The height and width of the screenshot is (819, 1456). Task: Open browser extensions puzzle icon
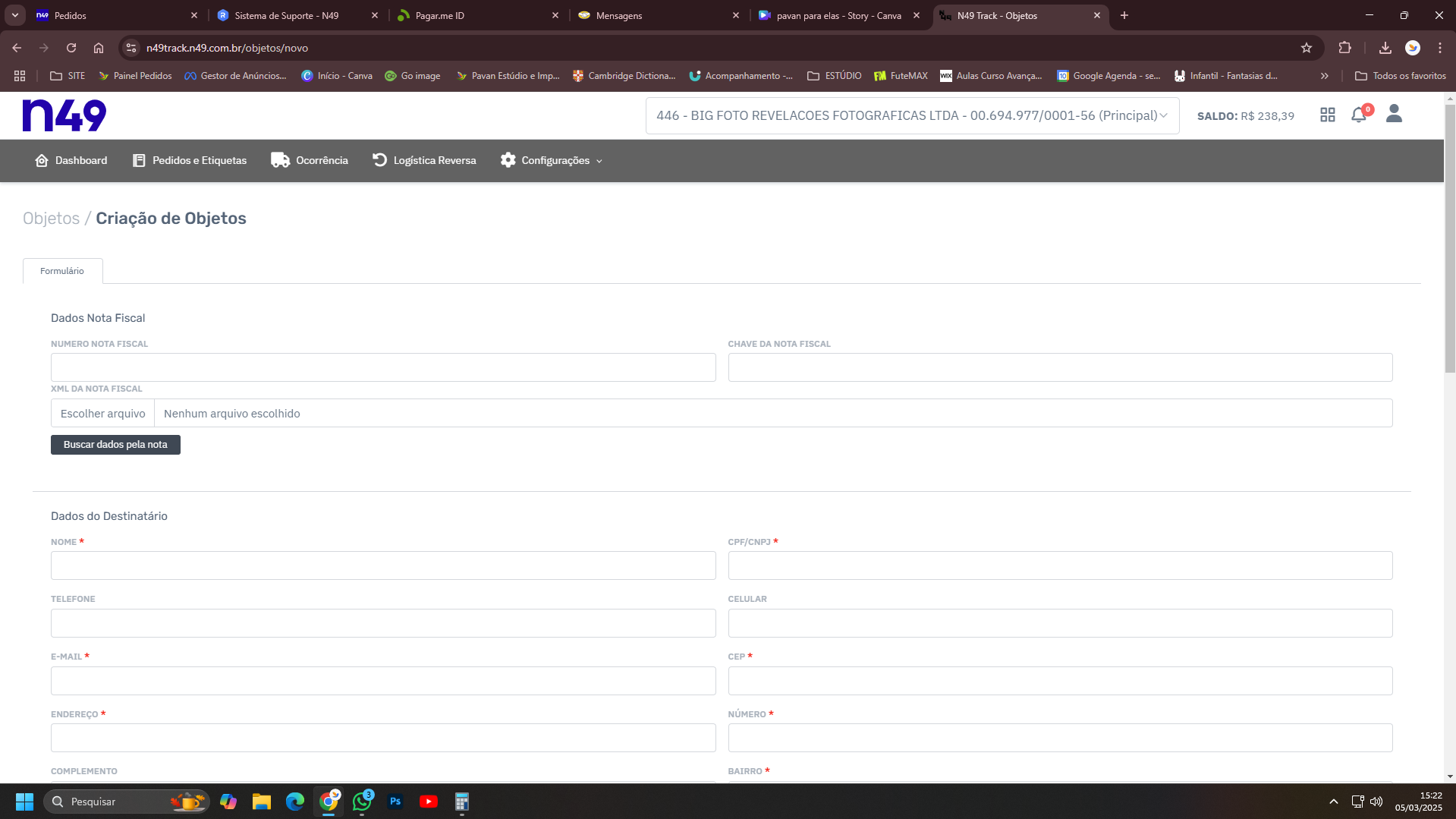[x=1344, y=48]
